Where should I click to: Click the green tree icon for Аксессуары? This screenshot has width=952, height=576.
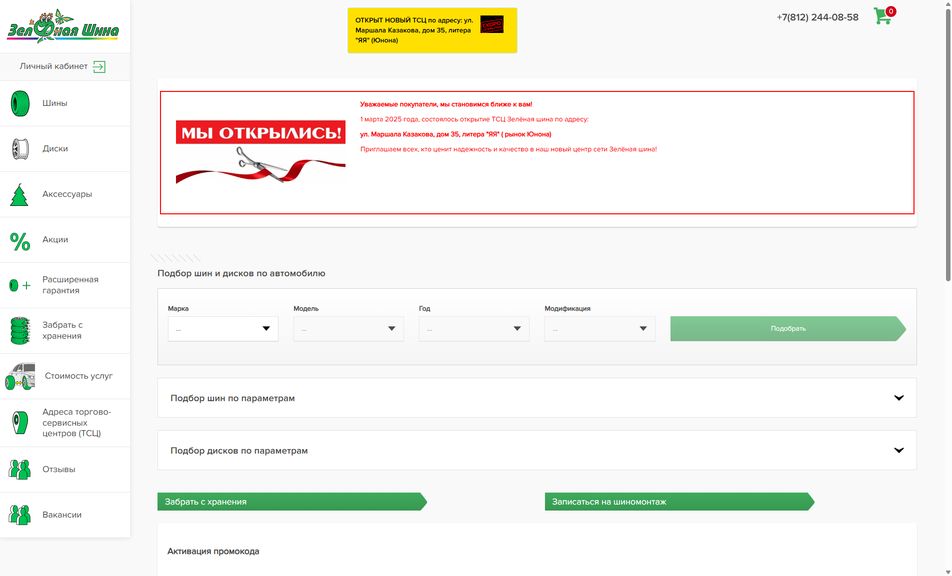[x=19, y=194]
